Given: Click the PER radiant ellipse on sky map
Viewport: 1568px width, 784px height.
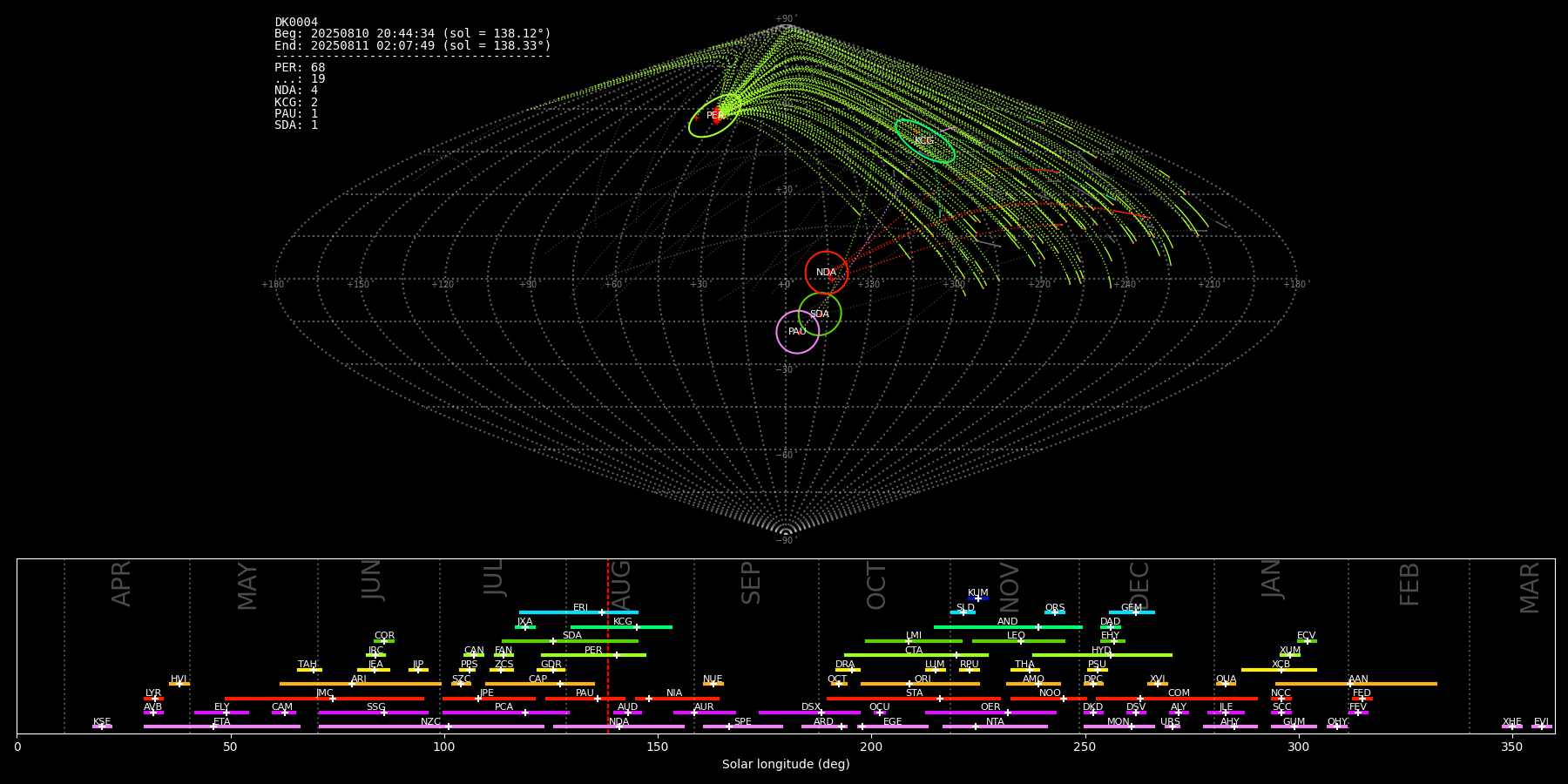Looking at the screenshot, I should tap(715, 116).
